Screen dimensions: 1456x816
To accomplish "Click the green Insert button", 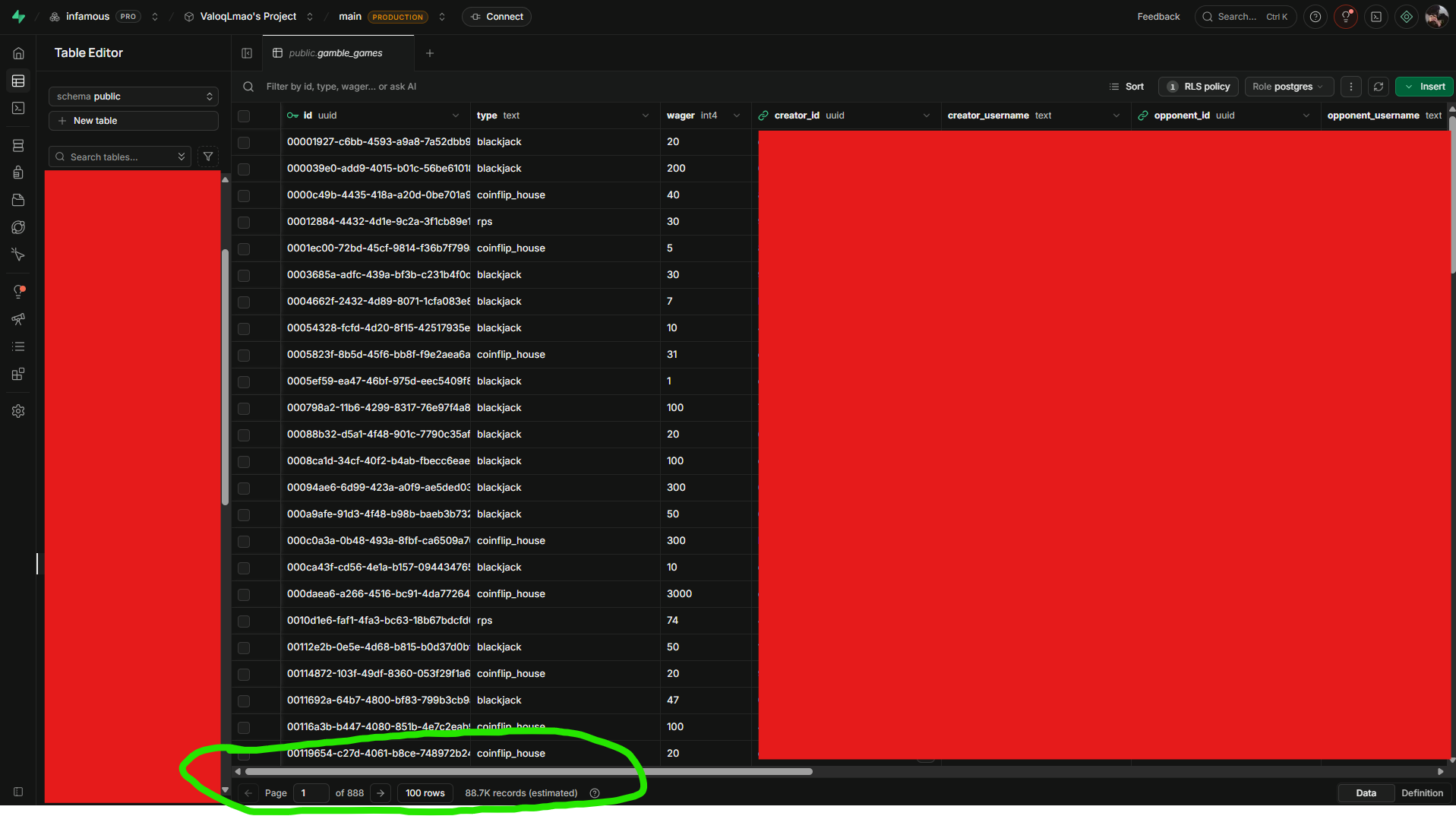I will coord(1424,87).
